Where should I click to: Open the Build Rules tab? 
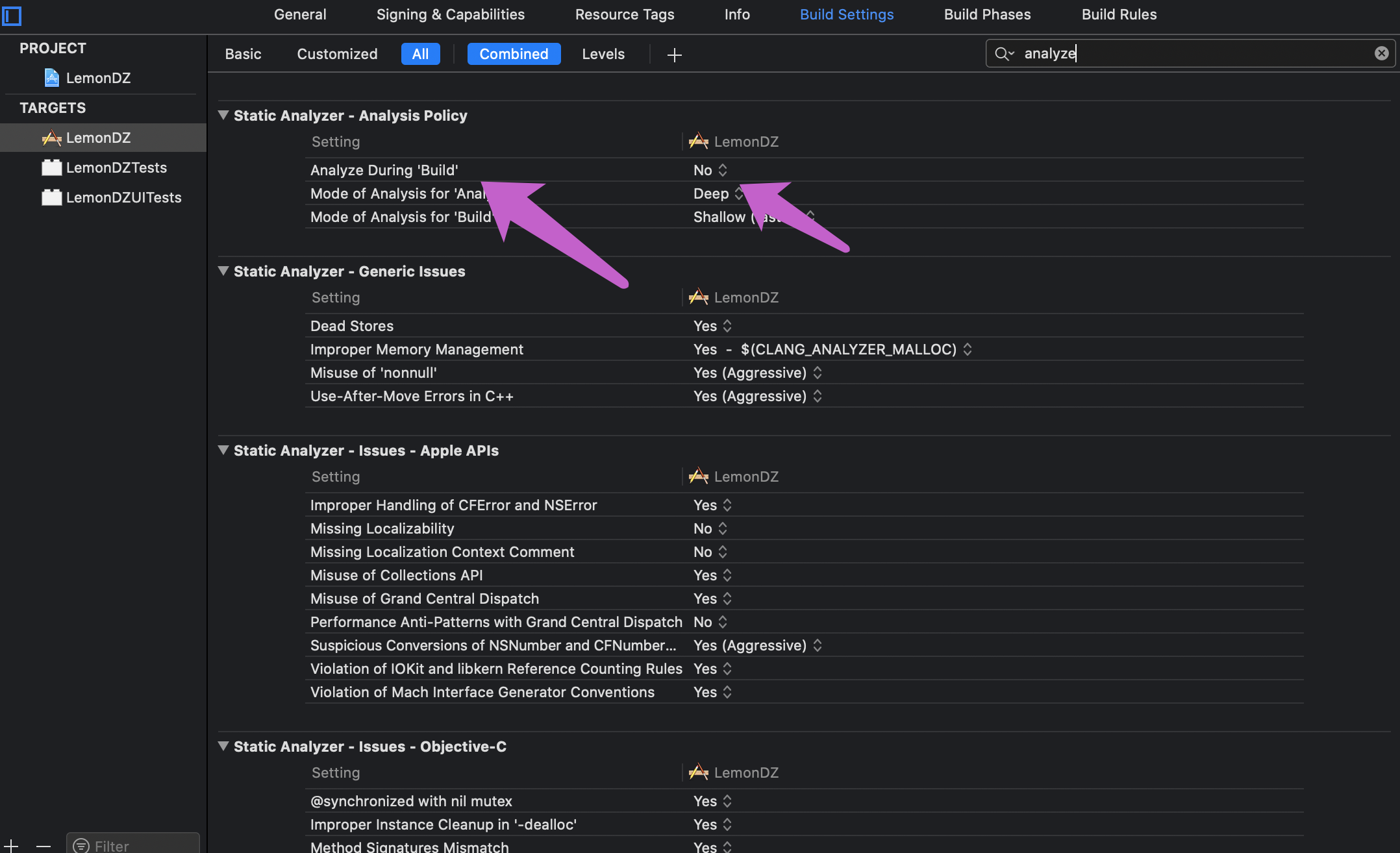tap(1119, 14)
